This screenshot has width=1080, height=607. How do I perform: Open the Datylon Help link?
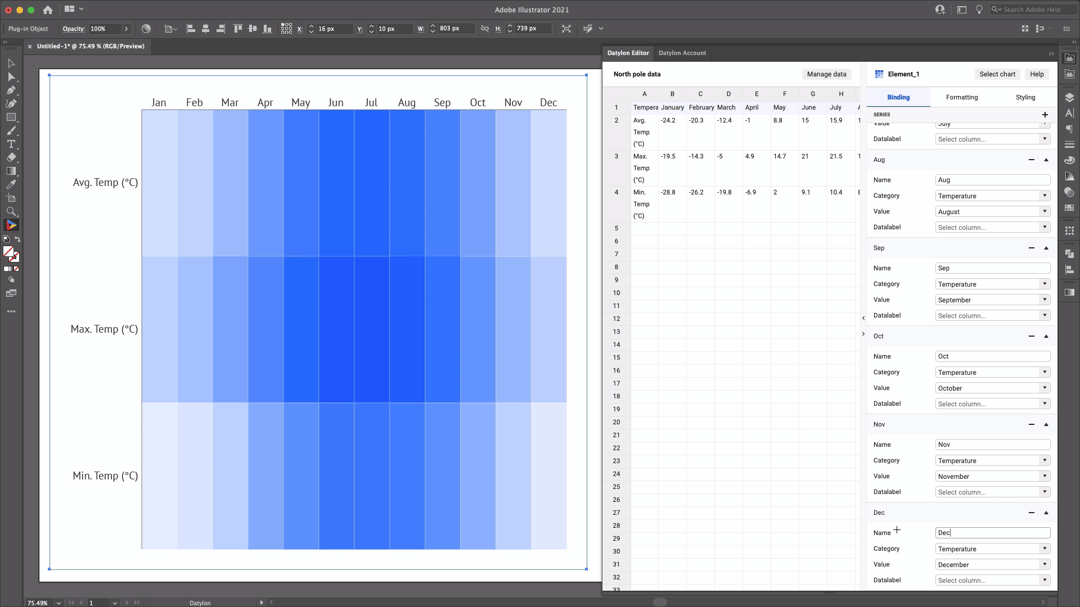pos(1037,74)
